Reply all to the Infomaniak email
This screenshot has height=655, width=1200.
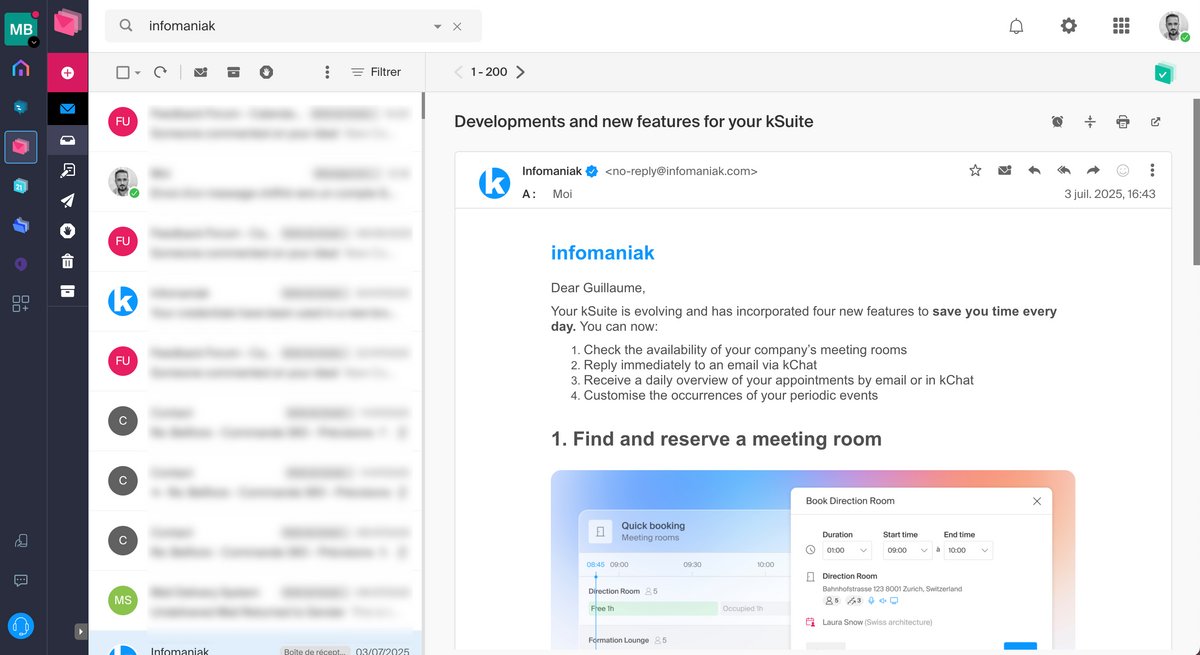click(x=1064, y=171)
